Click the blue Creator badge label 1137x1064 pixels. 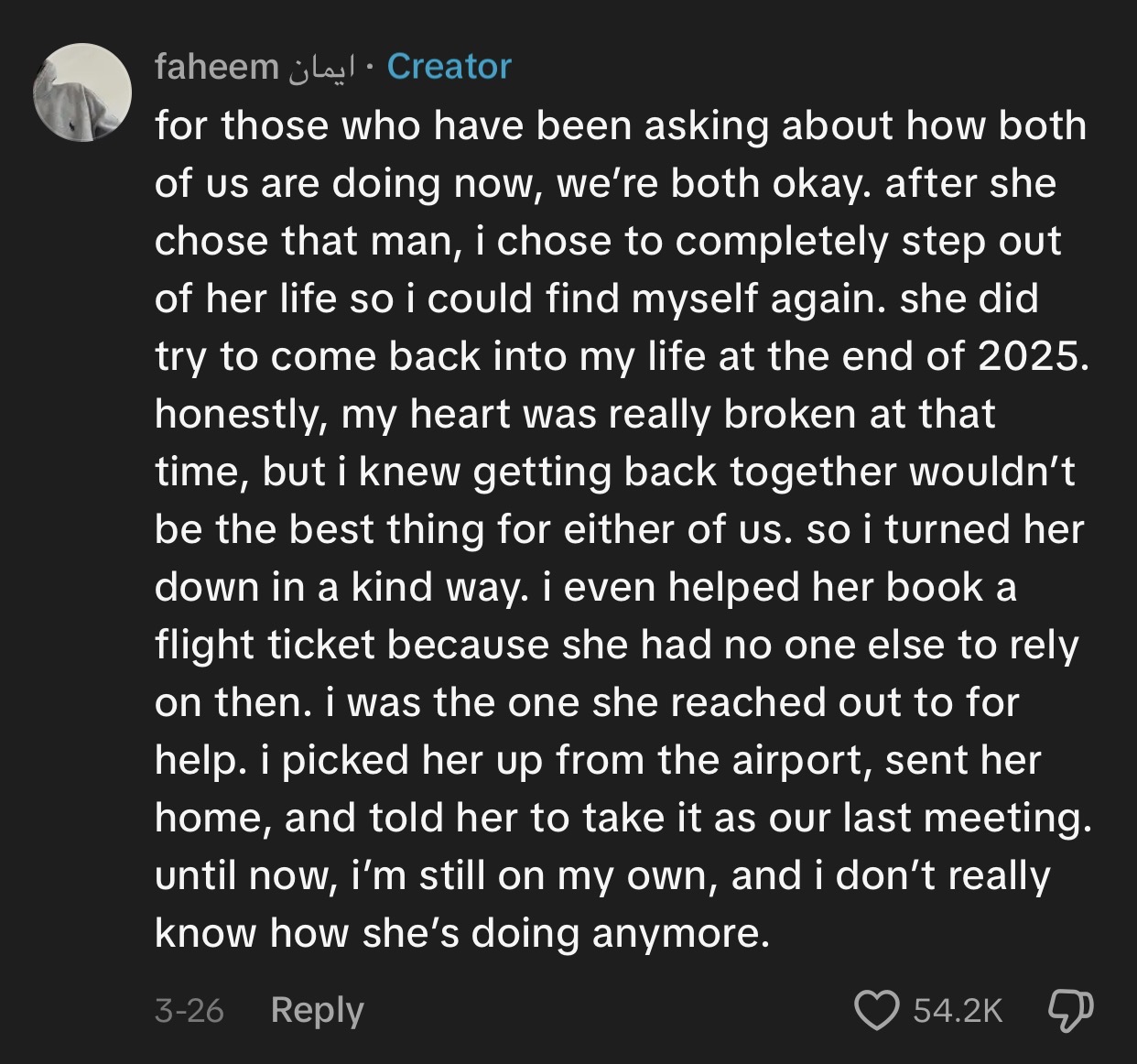[449, 66]
